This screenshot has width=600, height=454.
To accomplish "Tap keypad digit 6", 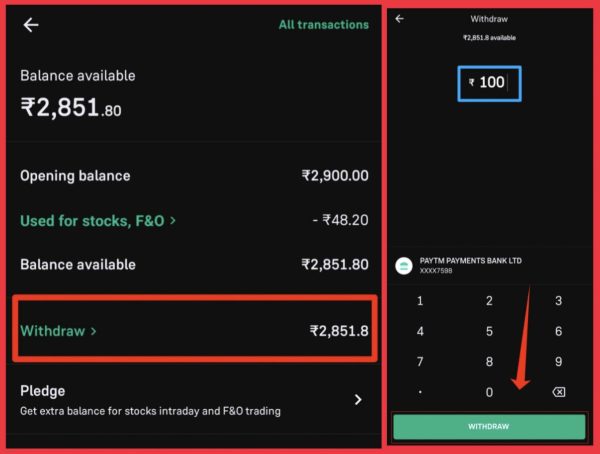I will (558, 331).
